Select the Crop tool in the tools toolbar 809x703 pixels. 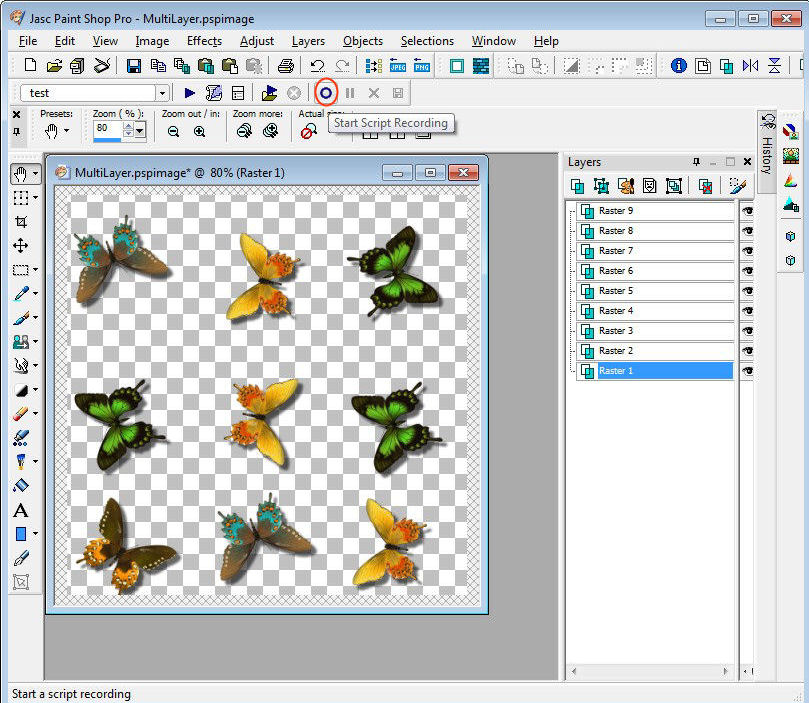[20, 222]
